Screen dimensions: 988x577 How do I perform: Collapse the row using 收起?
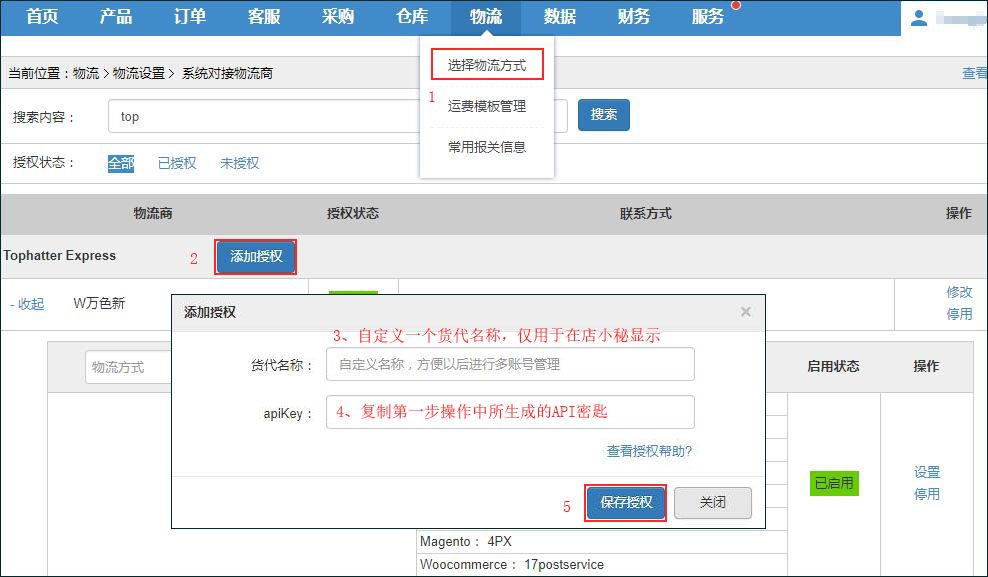(x=28, y=304)
